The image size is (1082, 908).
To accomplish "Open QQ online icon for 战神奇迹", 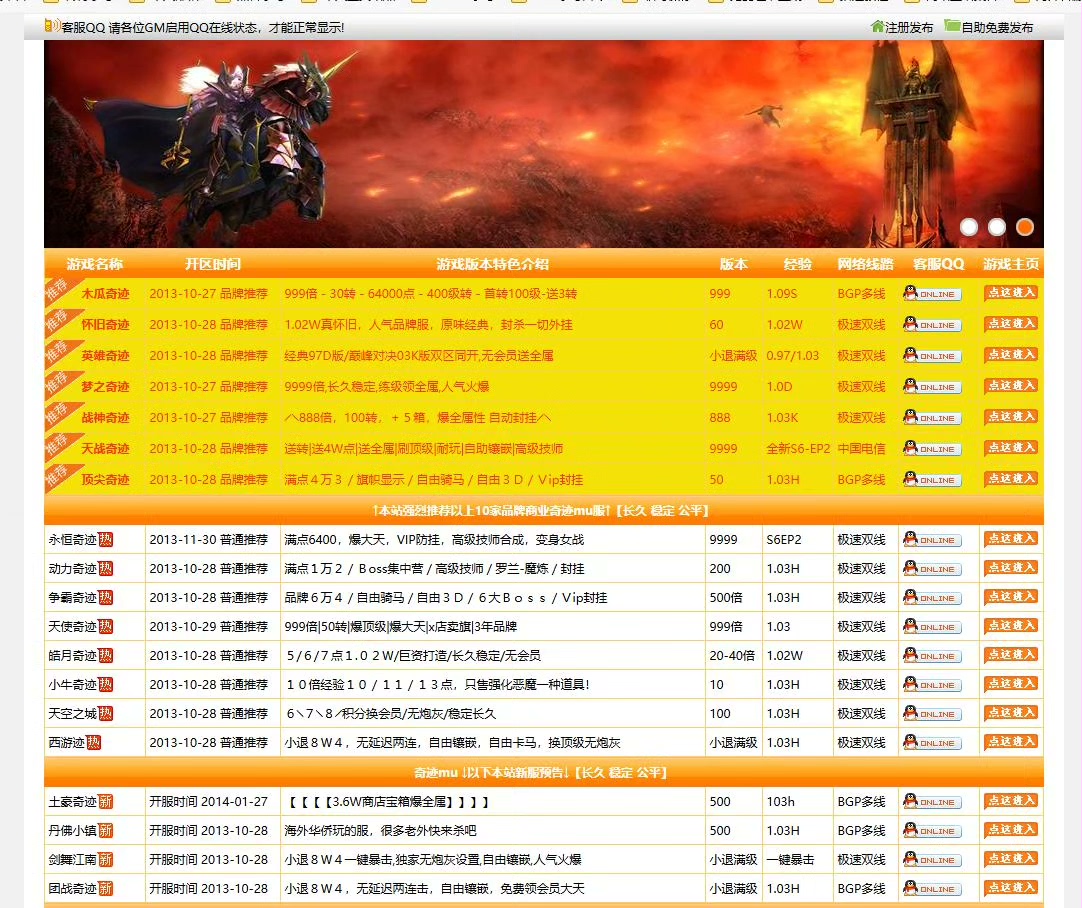I will [932, 417].
